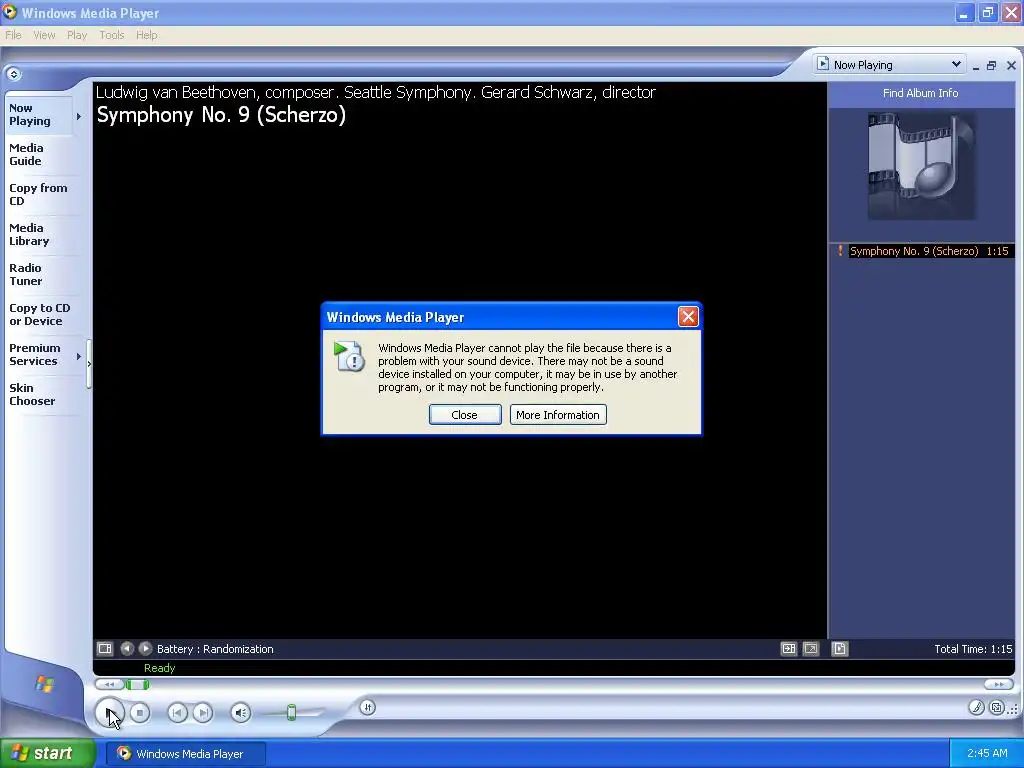Adjust the volume slider handle
Viewport: 1024px width, 768px height.
pyautogui.click(x=291, y=712)
